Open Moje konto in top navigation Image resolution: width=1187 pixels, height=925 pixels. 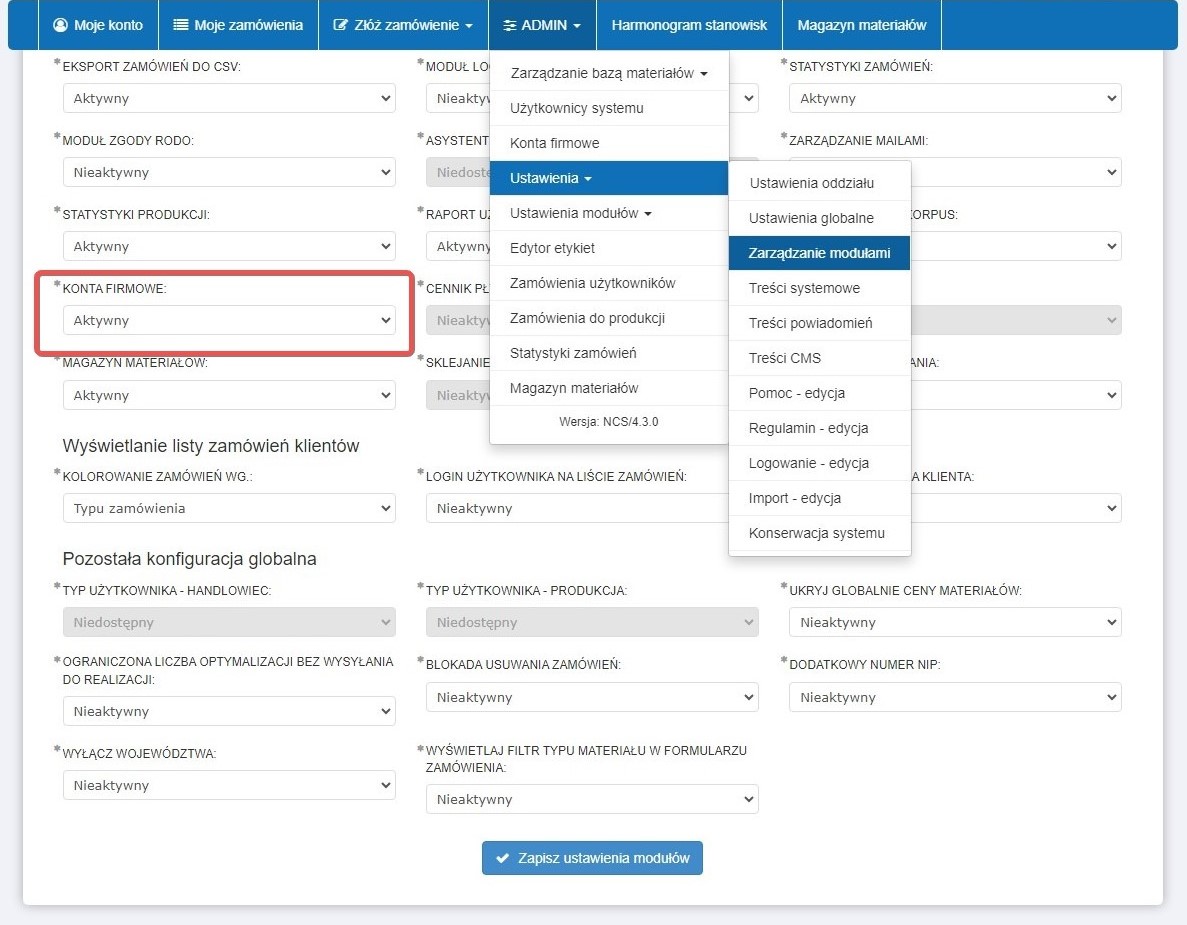click(x=98, y=25)
